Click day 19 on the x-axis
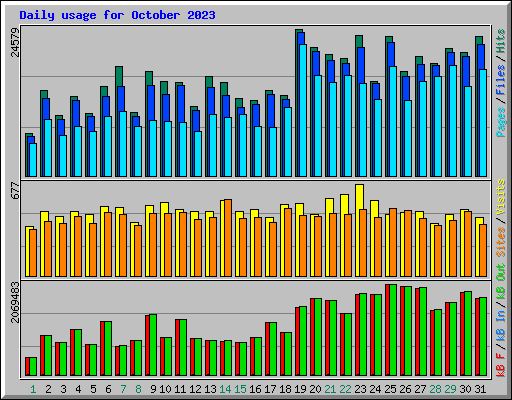Image resolution: width=512 pixels, height=400 pixels. click(300, 389)
